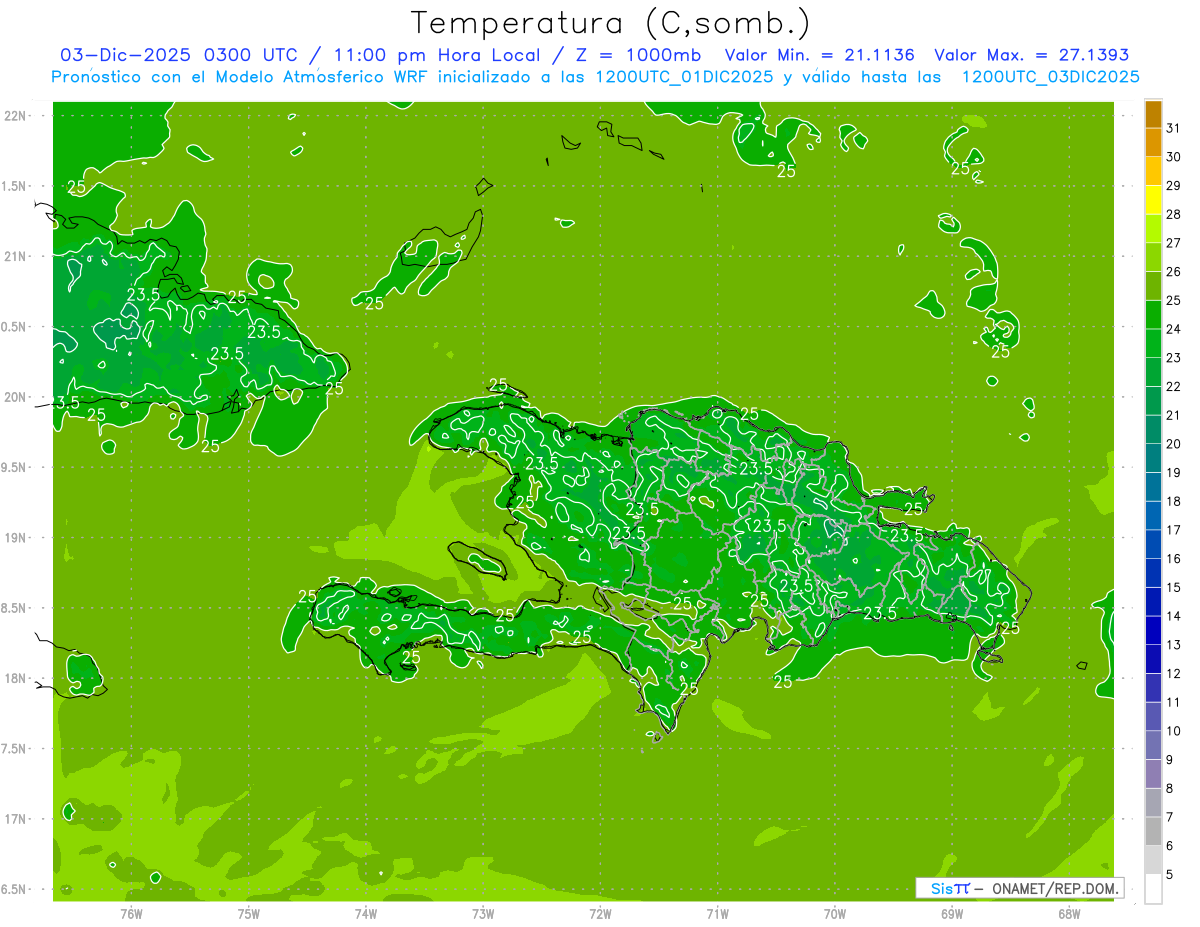
Task: Click the "74W" longitude axis label
Action: 365,913
